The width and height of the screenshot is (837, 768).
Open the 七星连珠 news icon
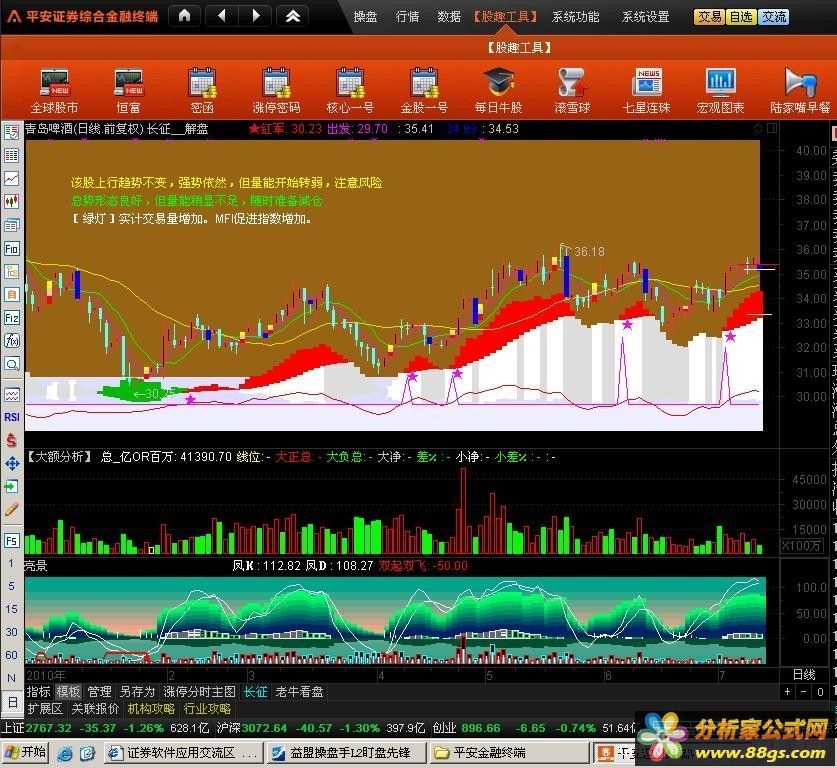pos(646,91)
